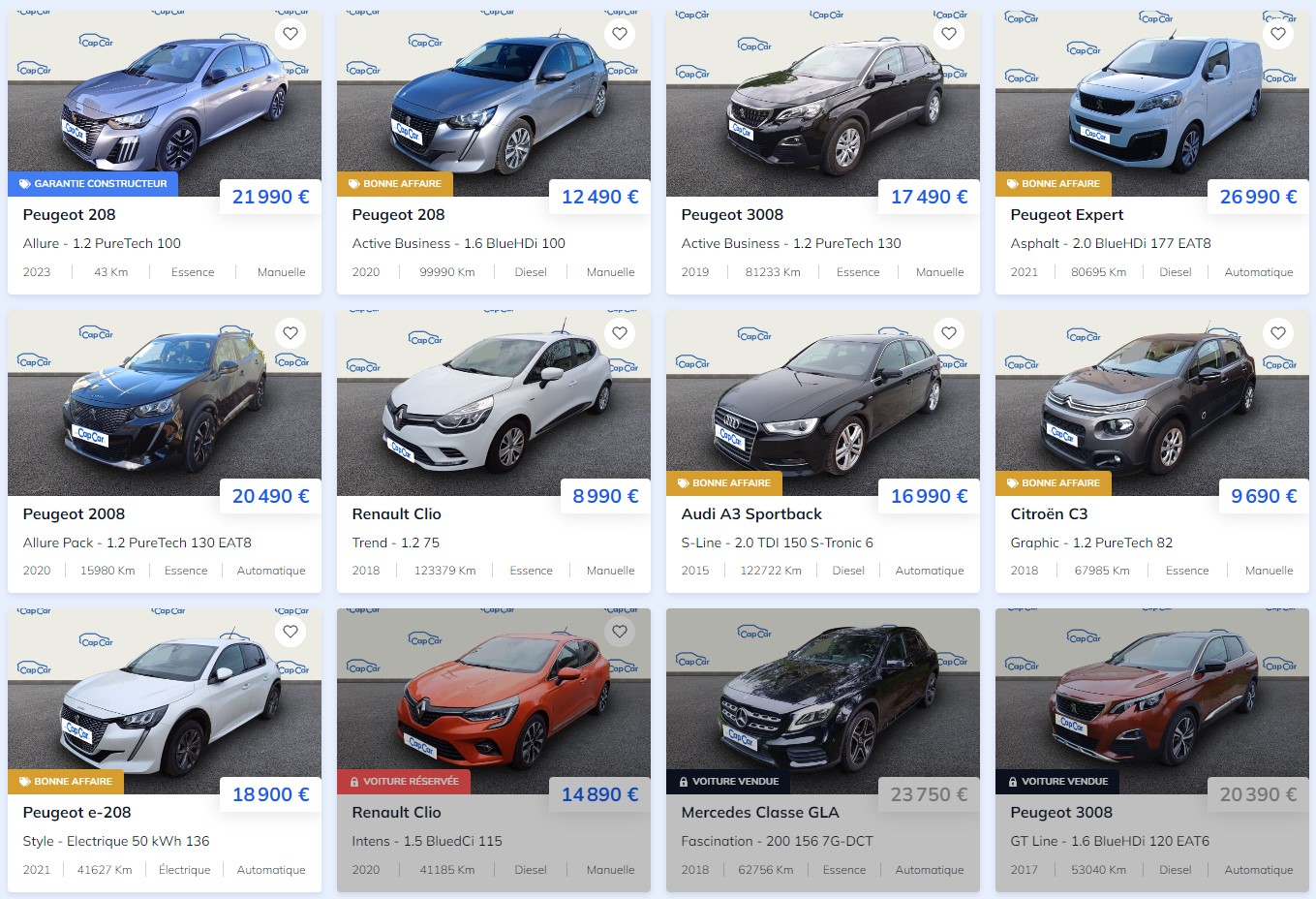Click Voiture Vendue badge on Mercedes Classe GLA
Viewport: 1316px width, 899px height.
click(728, 782)
